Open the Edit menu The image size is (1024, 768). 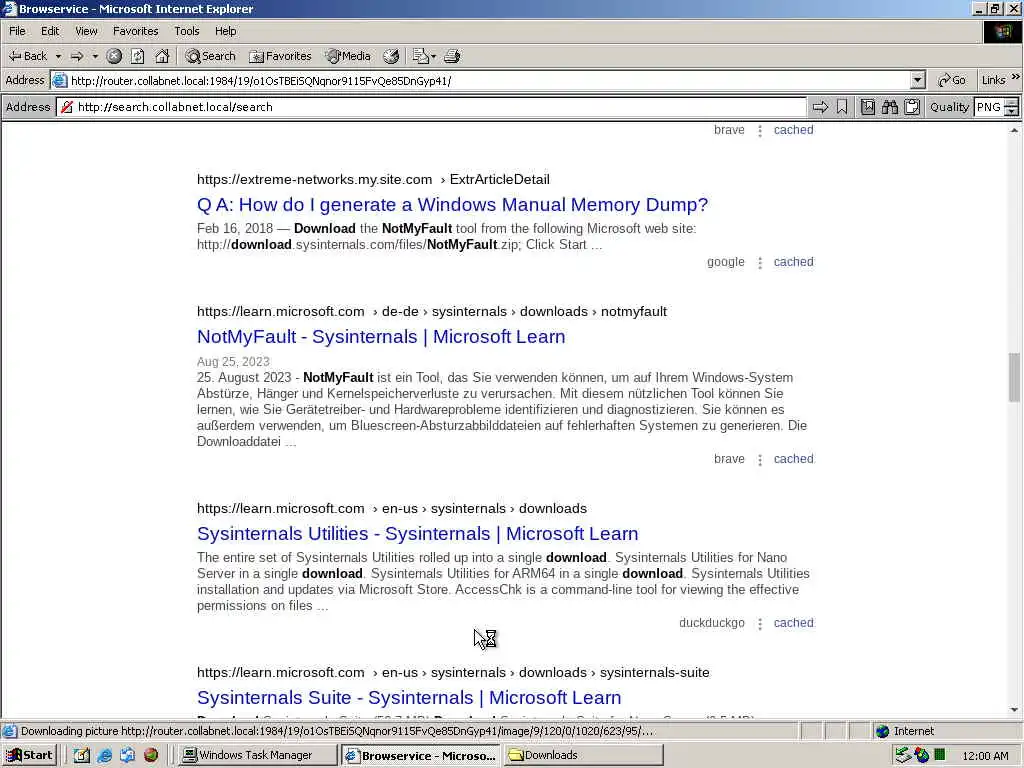pos(50,31)
